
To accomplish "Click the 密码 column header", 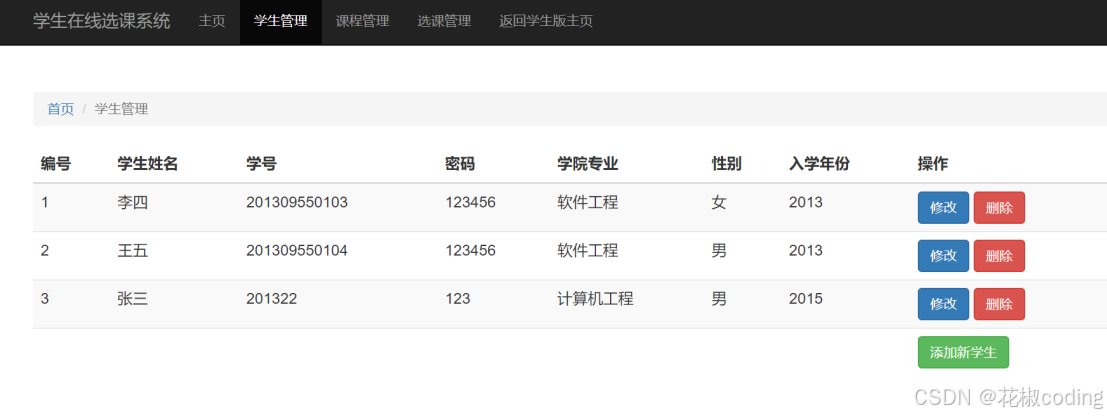I will point(460,164).
